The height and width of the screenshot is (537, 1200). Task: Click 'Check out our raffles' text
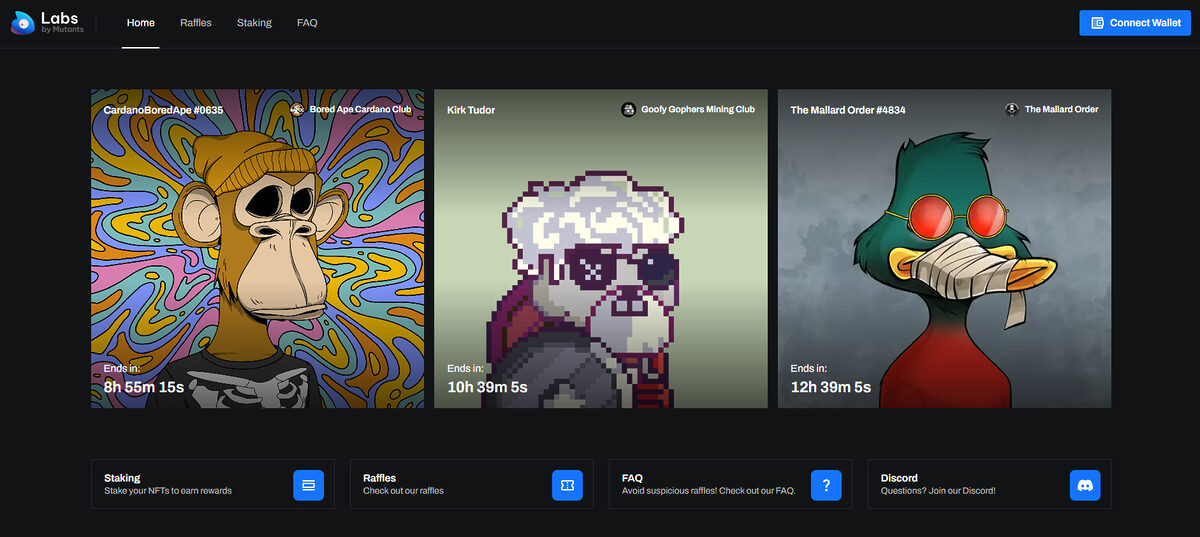pyautogui.click(x=403, y=491)
